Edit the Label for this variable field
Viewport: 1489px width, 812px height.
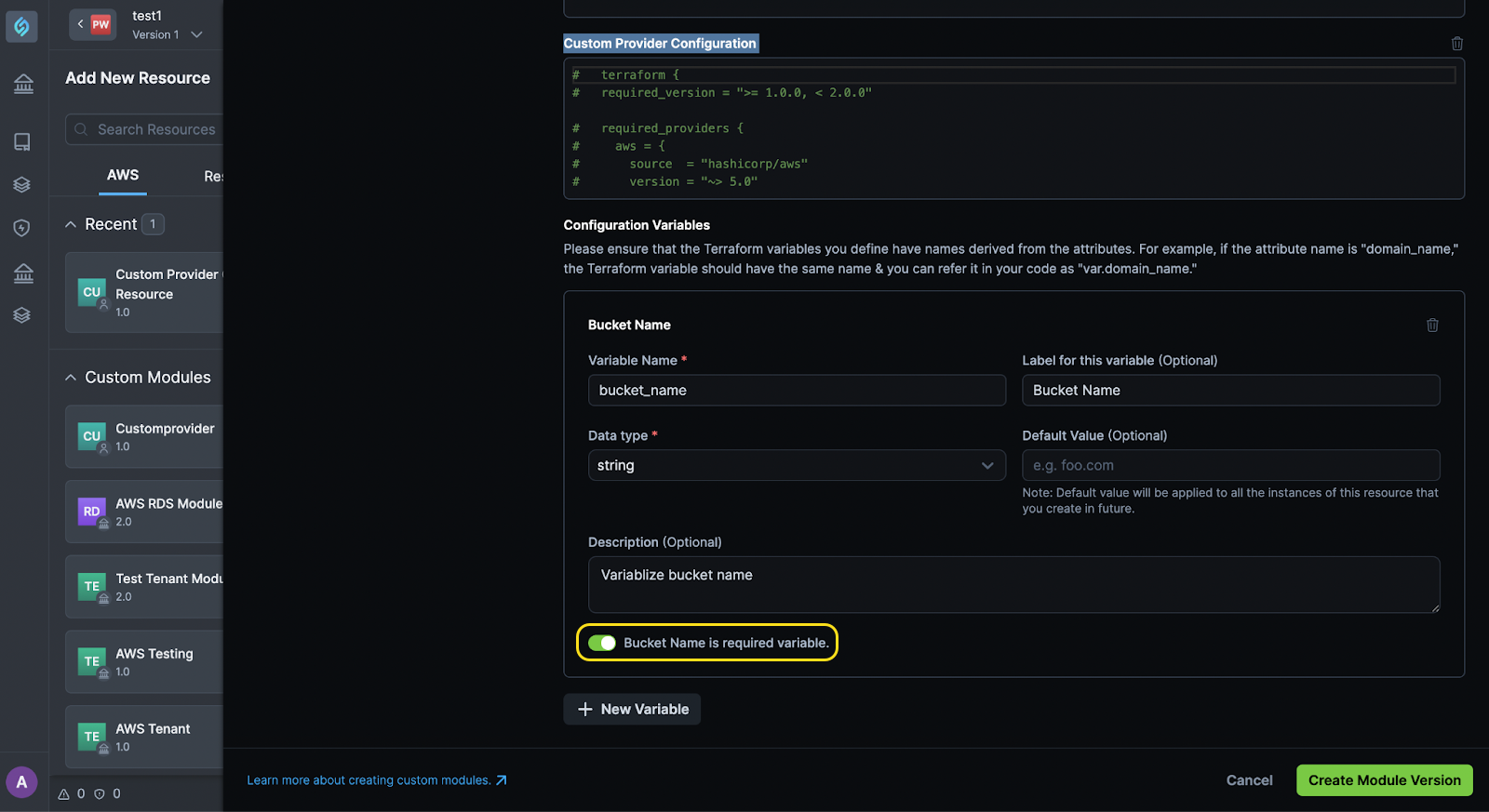[x=1230, y=391]
